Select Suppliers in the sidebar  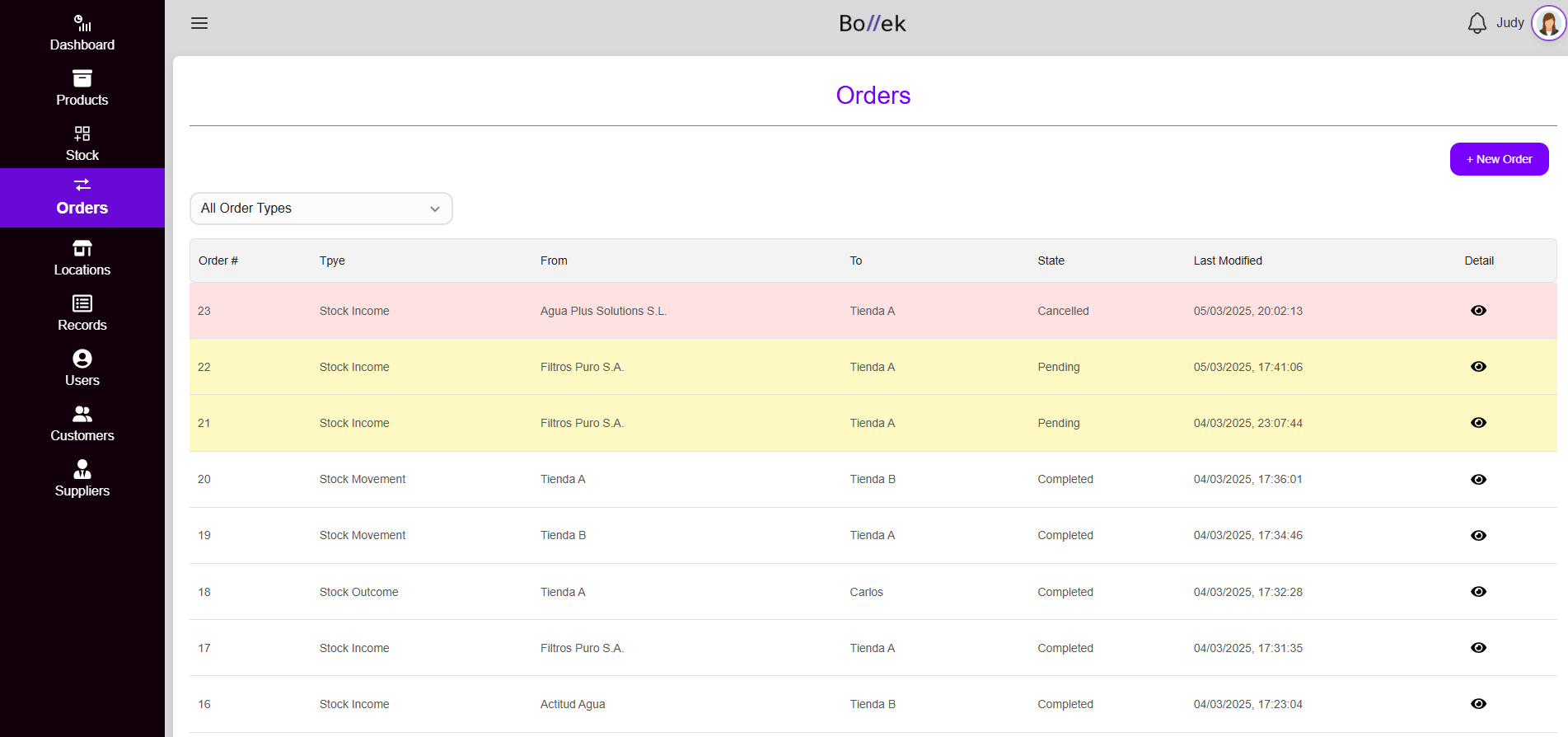click(x=82, y=479)
